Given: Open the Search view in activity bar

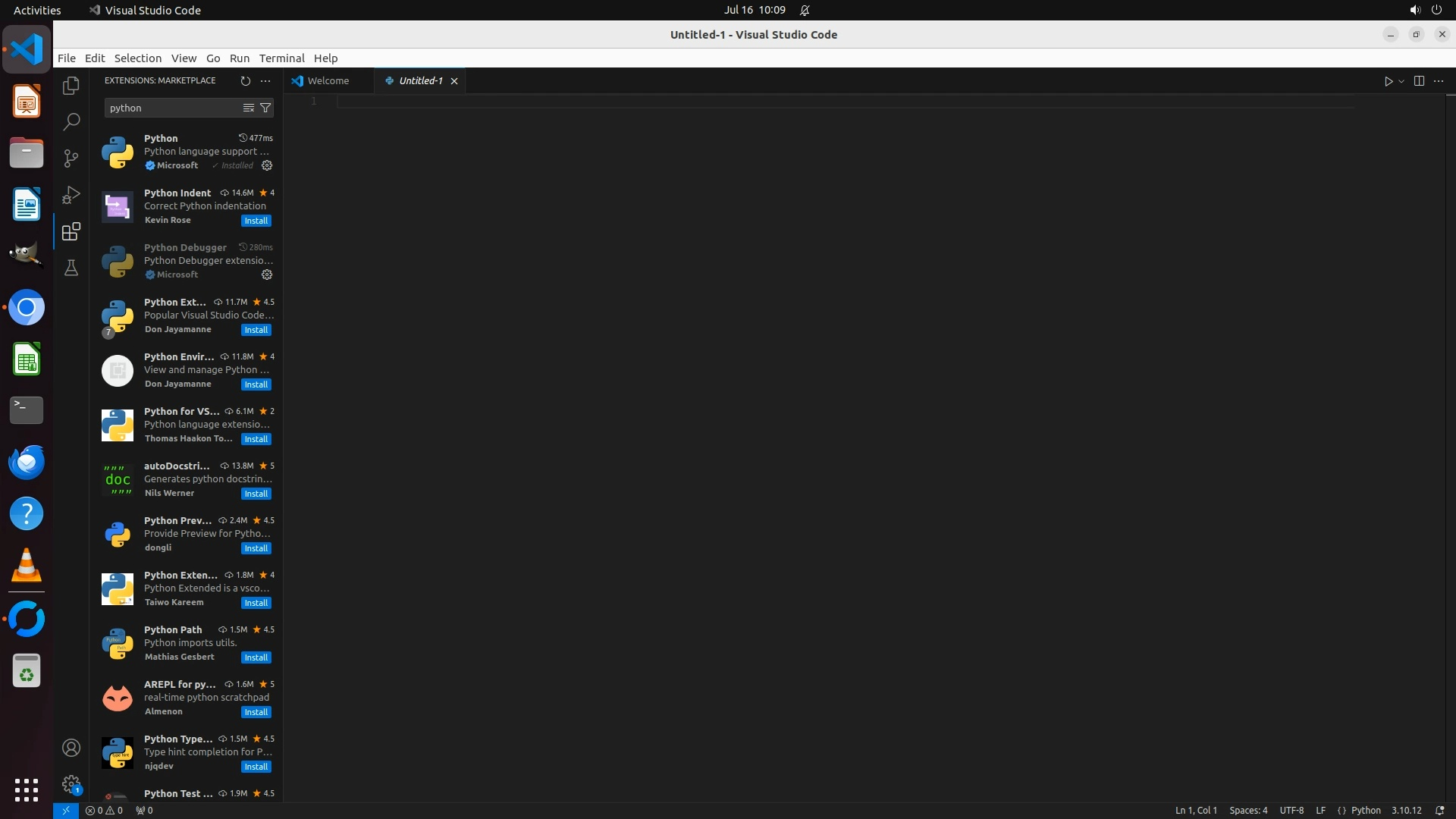Looking at the screenshot, I should pyautogui.click(x=71, y=121).
